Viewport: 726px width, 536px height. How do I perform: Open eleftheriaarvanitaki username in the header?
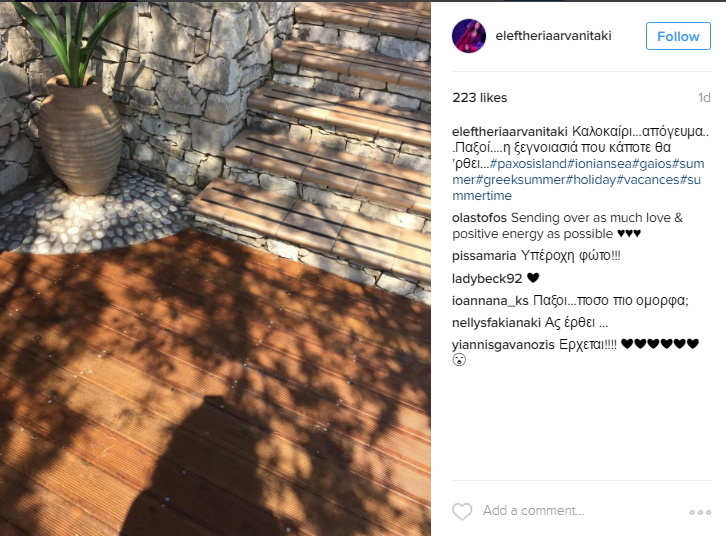point(553,36)
